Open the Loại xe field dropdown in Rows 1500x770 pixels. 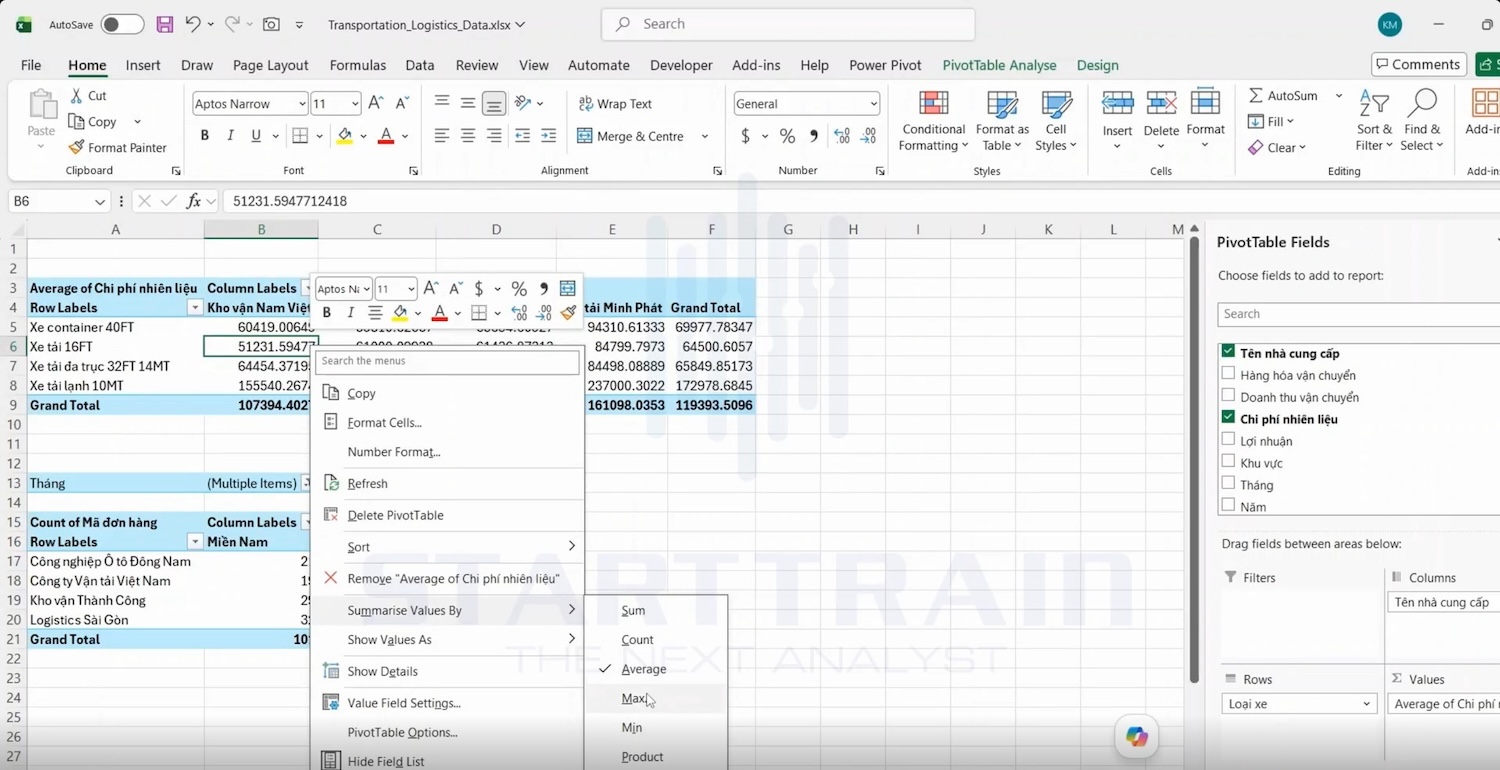coord(1367,704)
